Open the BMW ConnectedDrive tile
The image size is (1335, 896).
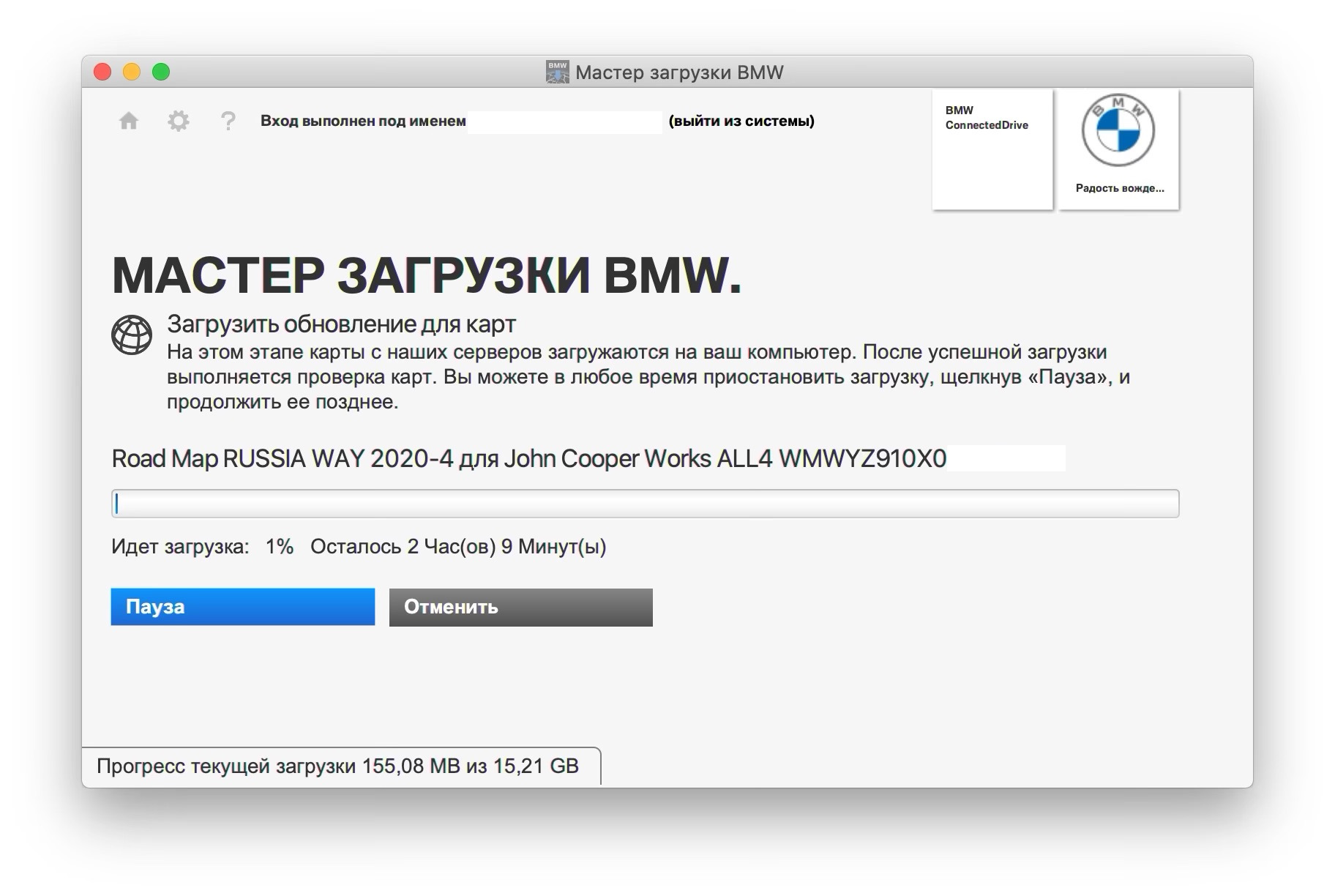click(x=992, y=149)
